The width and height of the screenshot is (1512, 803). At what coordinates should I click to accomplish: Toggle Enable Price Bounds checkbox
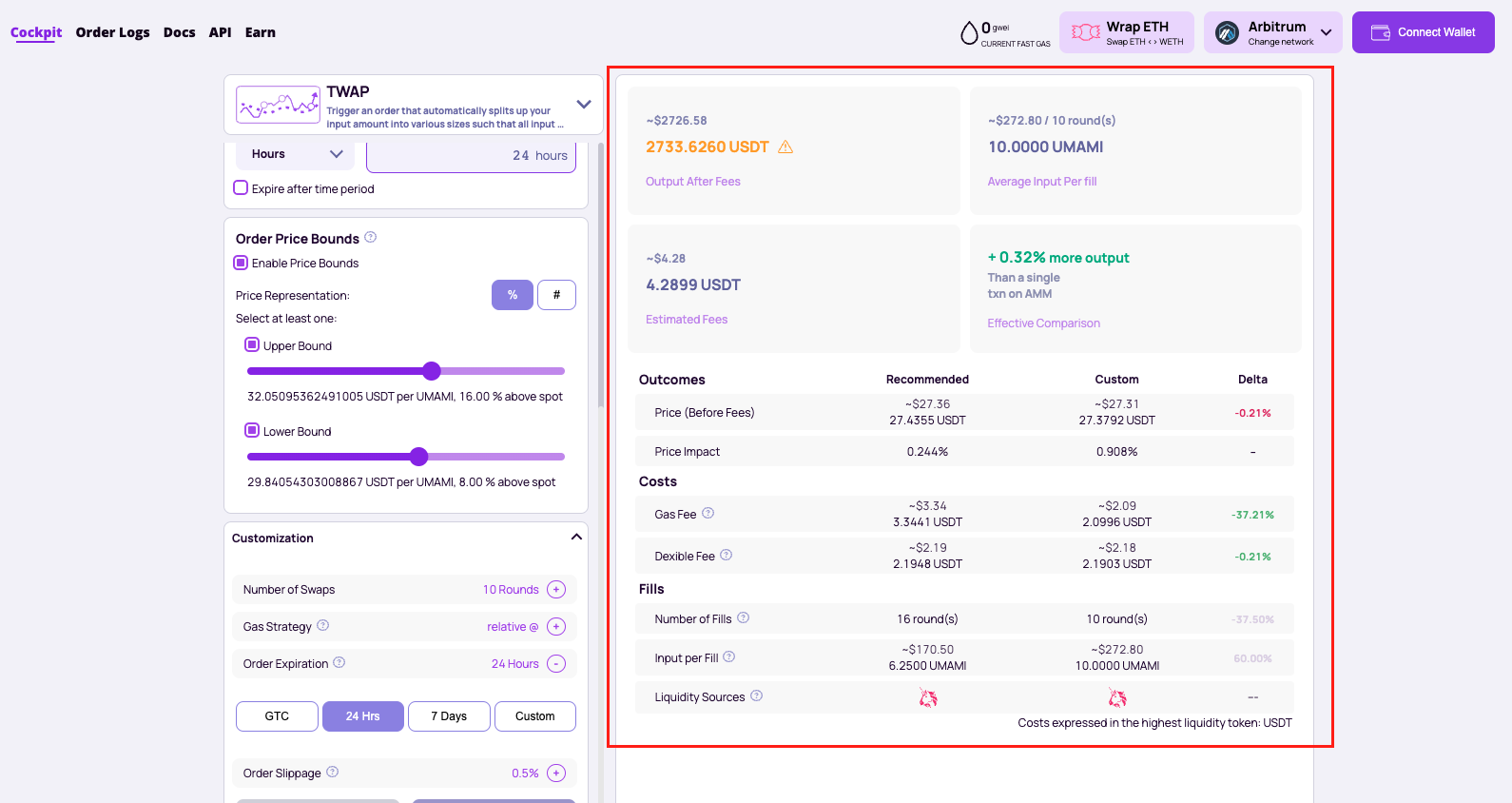point(241,262)
